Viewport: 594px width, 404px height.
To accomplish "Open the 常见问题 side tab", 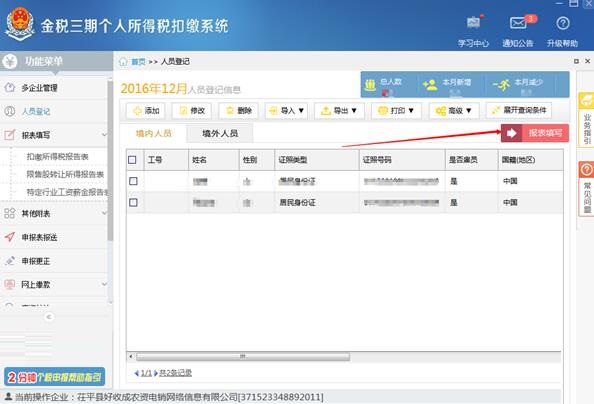I will tap(586, 189).
